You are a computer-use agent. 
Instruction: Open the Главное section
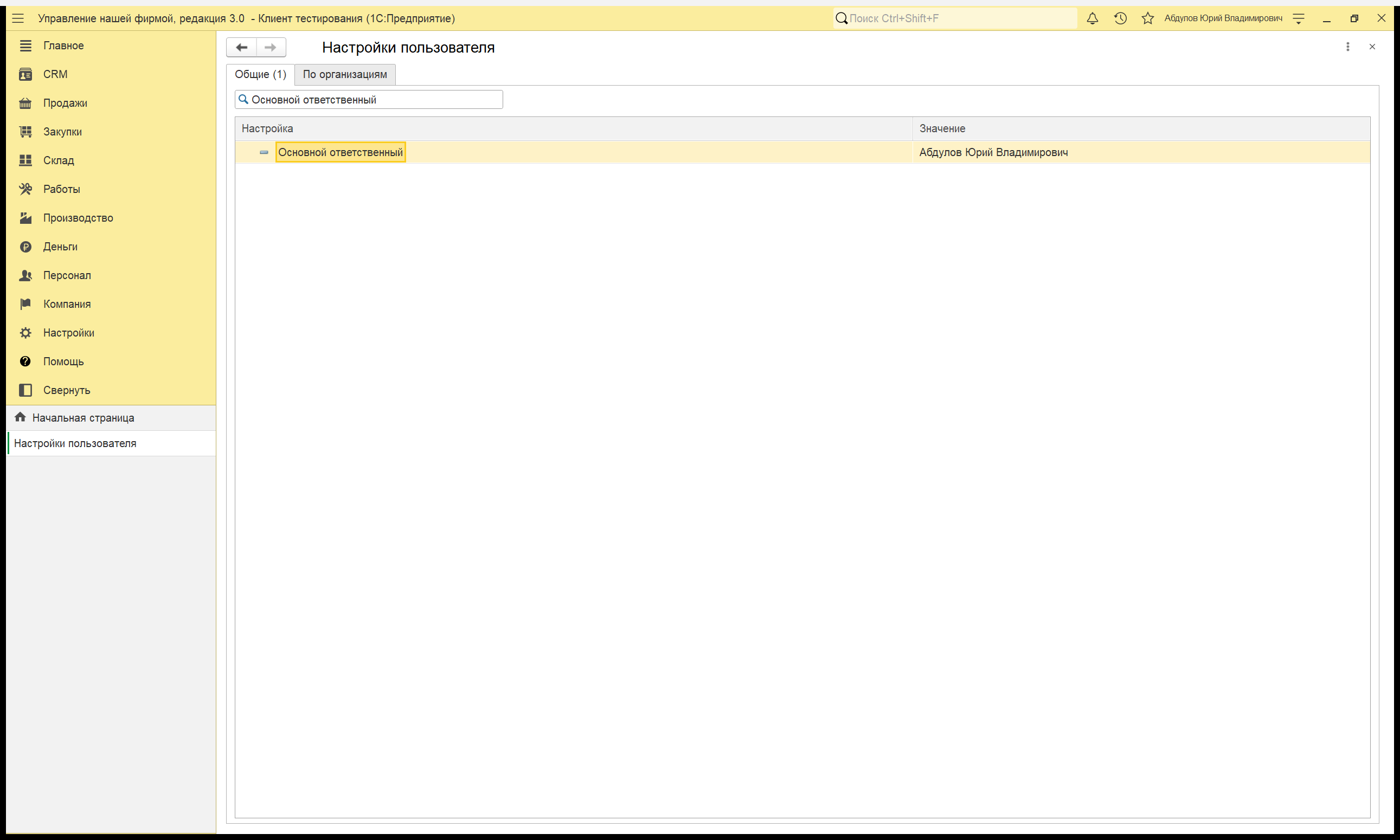click(63, 46)
